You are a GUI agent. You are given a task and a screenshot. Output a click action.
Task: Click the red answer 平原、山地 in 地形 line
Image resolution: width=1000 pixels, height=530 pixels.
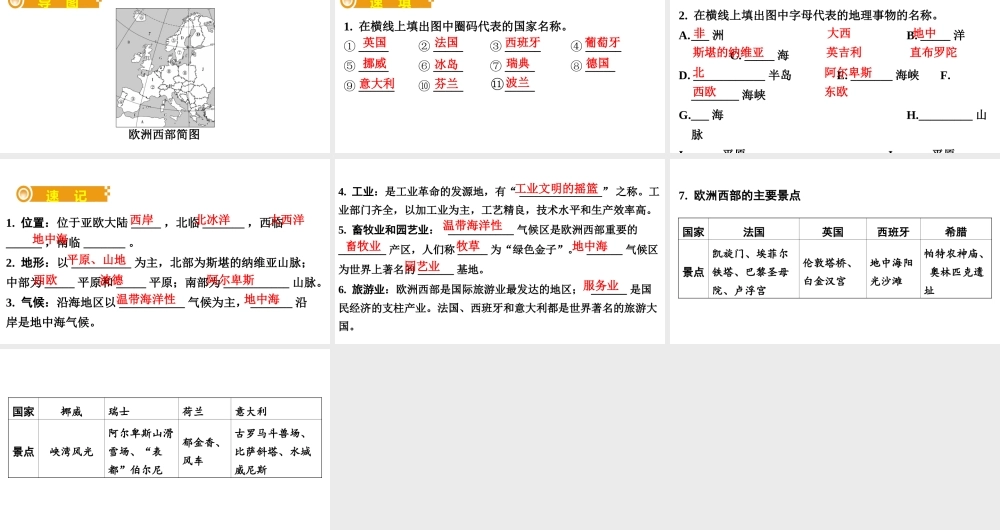pos(97,260)
